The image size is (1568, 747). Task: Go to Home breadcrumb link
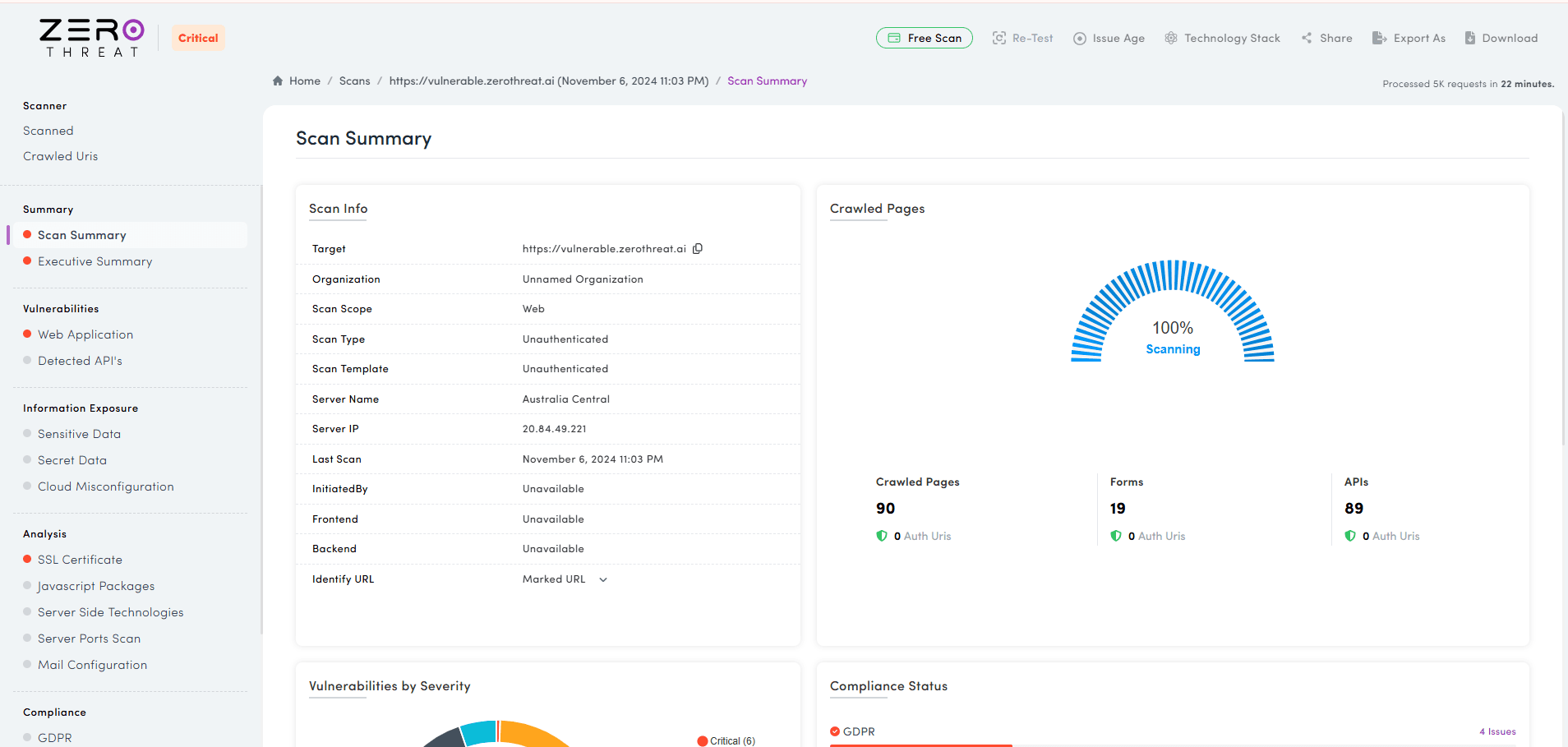305,81
